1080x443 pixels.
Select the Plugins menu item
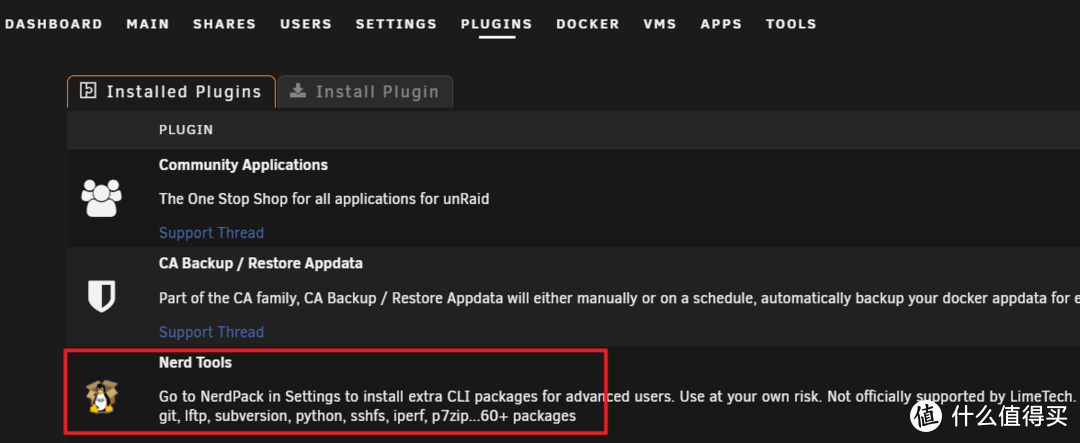[x=496, y=24]
